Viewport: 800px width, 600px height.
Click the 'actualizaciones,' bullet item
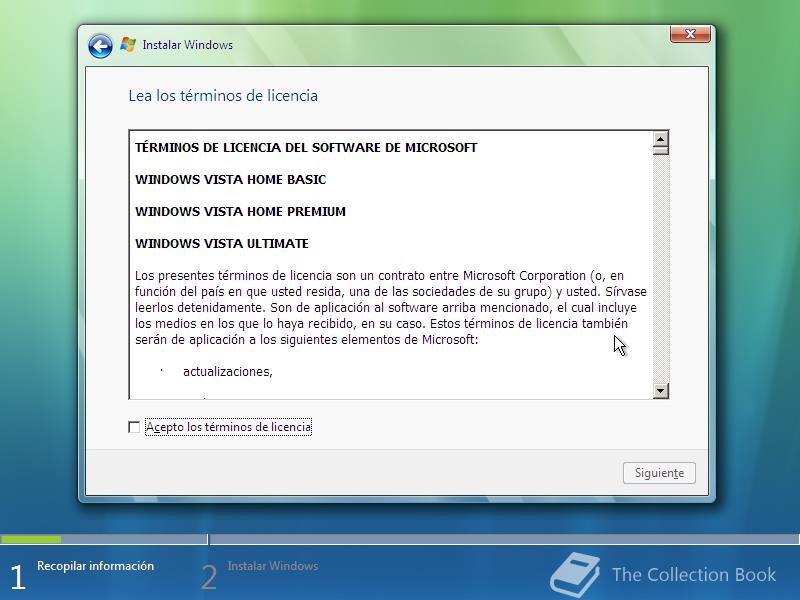tap(228, 372)
